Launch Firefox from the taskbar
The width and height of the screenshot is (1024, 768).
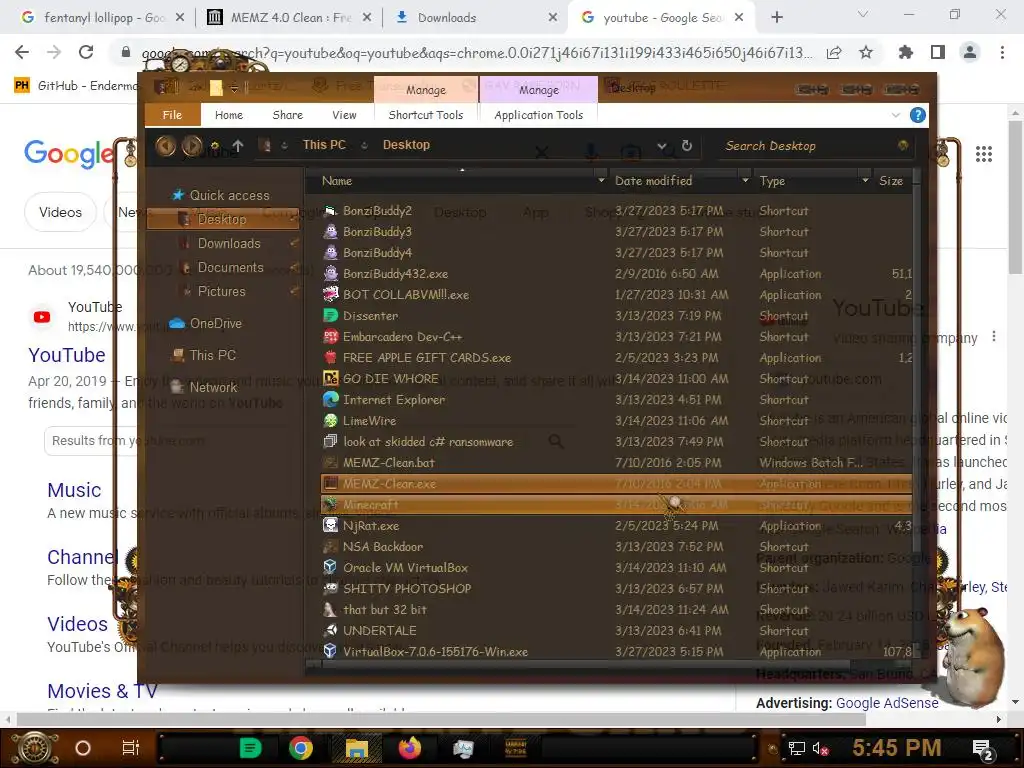tap(409, 748)
